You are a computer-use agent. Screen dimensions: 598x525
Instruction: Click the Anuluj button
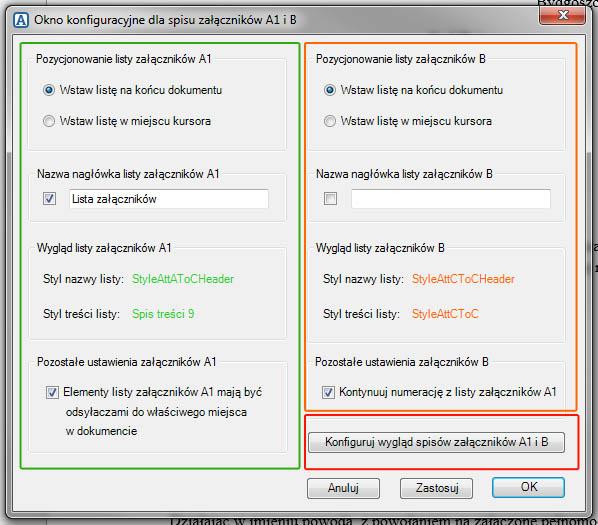point(343,488)
